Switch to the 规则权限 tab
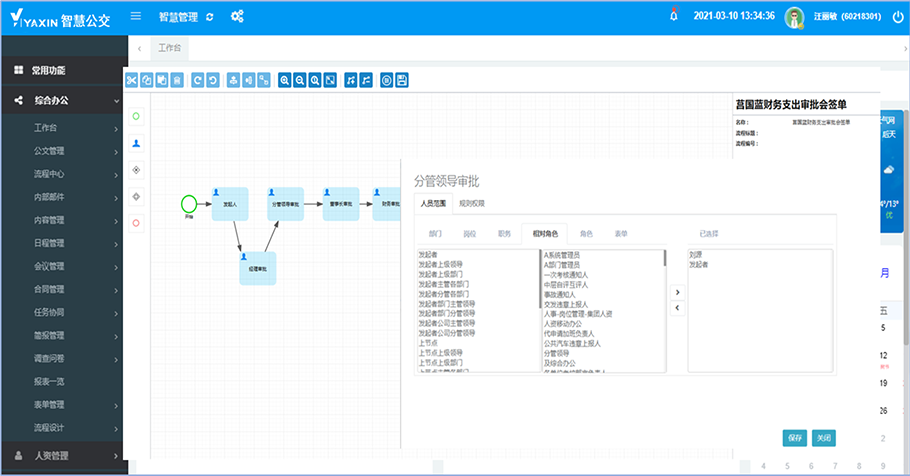This screenshot has height=476, width=910. [471, 204]
